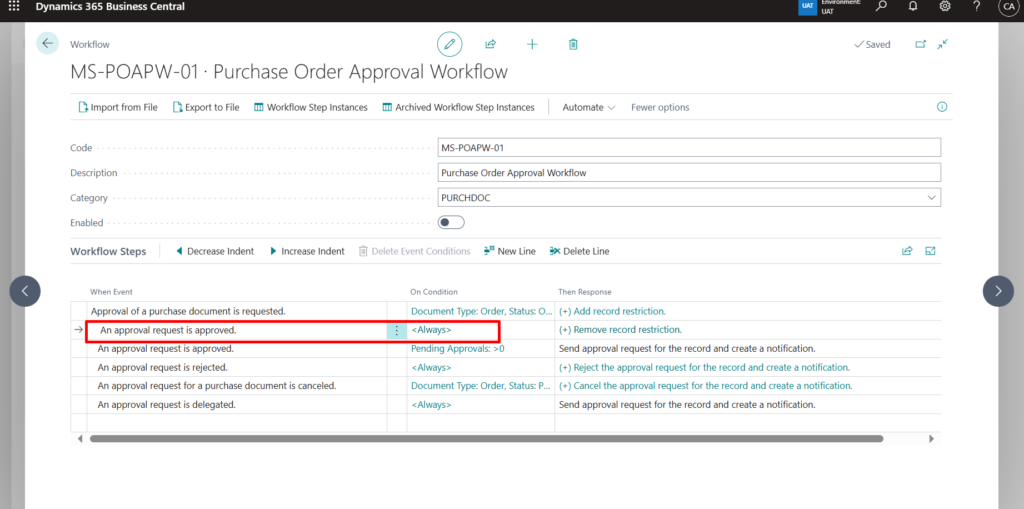
Task: Toggle the Enabled switch
Action: point(451,222)
